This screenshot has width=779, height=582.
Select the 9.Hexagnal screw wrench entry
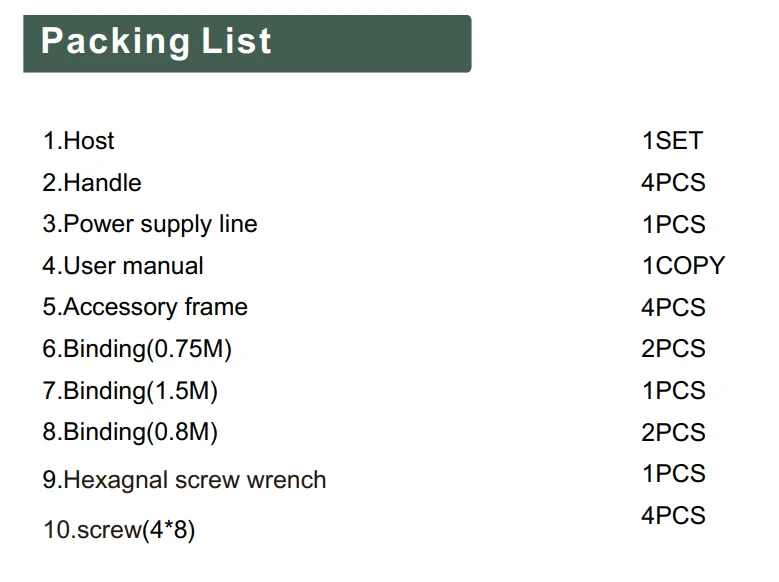click(184, 480)
